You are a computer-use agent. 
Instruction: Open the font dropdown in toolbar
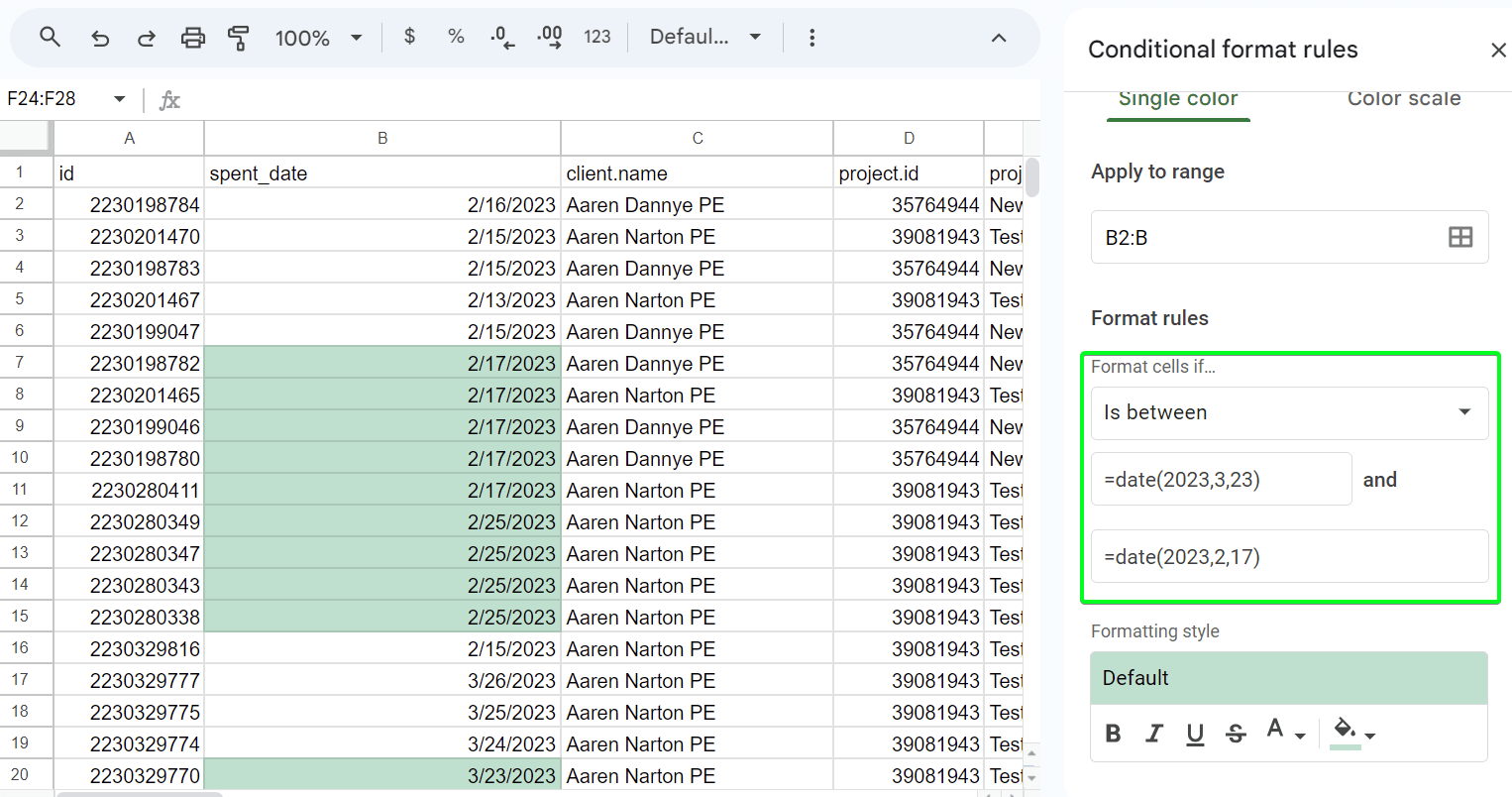(x=704, y=38)
